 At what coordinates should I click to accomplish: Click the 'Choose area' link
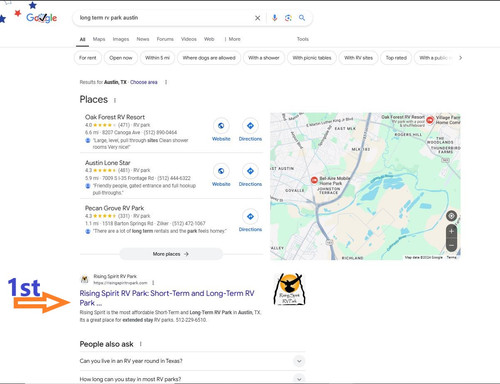144,82
